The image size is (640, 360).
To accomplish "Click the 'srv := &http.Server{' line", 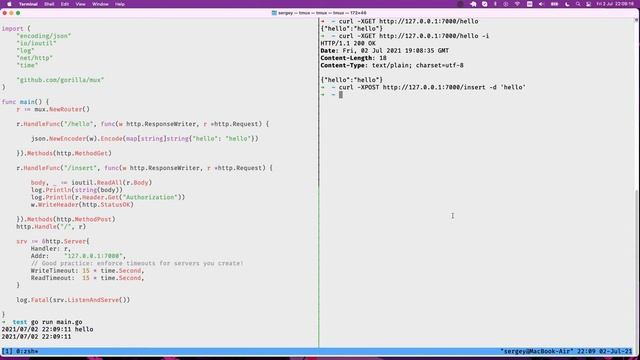I will 53,241.
